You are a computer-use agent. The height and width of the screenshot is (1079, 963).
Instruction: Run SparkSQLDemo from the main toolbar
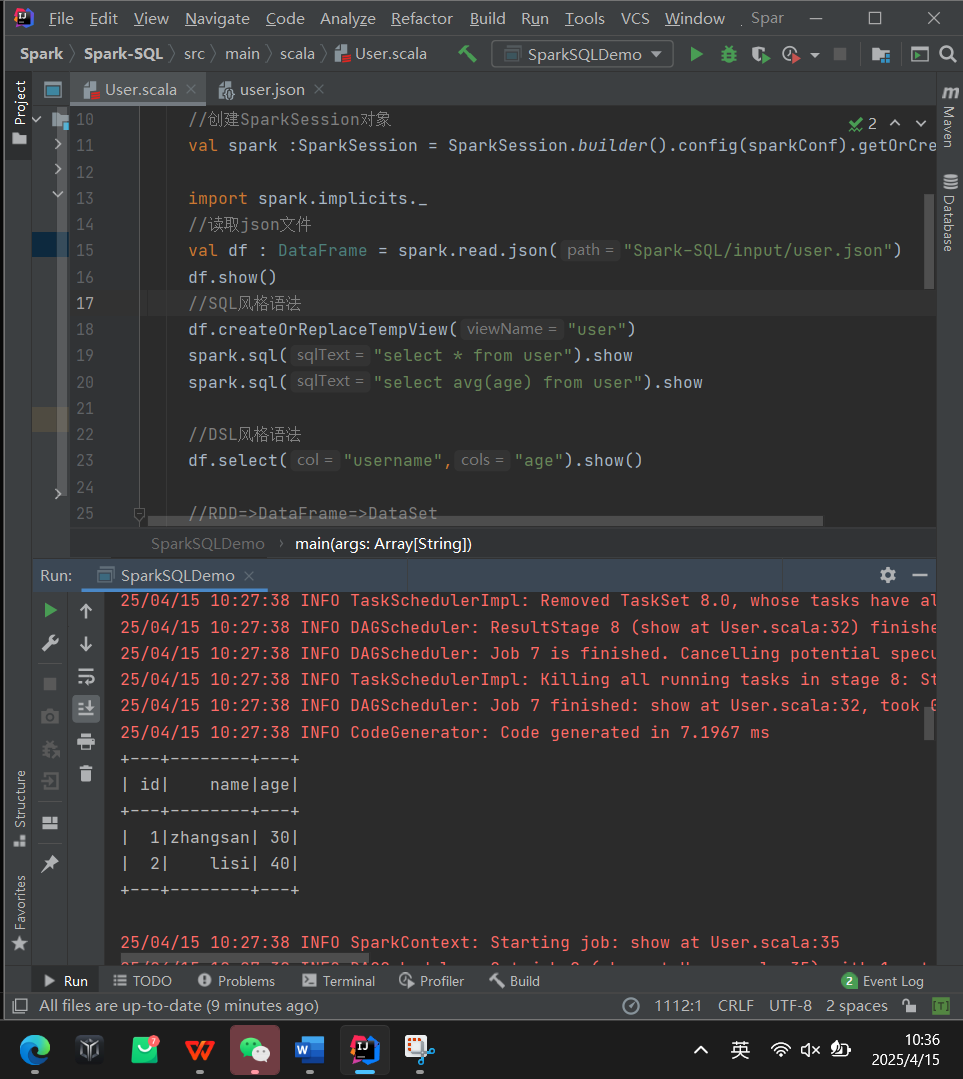tap(697, 54)
